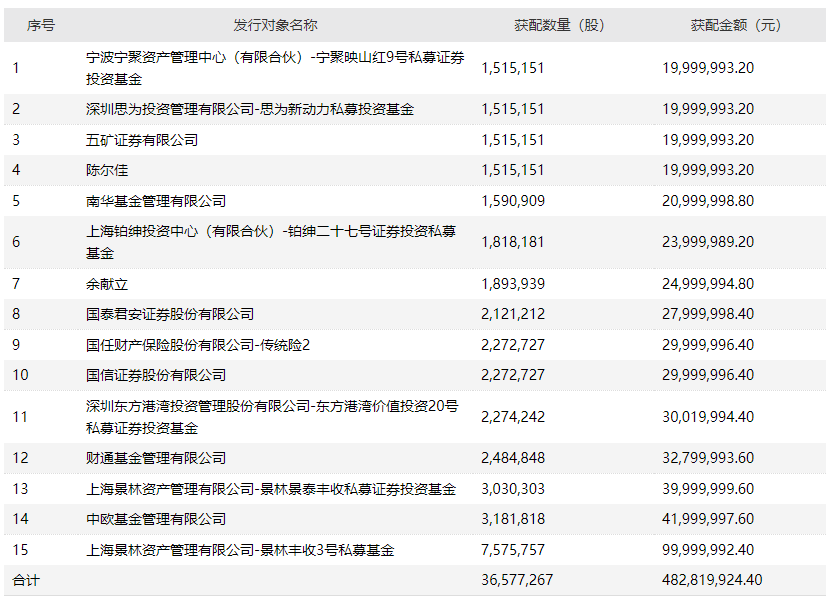Click the 获配金额（元） column header
The height and width of the screenshot is (606, 833).
tap(736, 25)
